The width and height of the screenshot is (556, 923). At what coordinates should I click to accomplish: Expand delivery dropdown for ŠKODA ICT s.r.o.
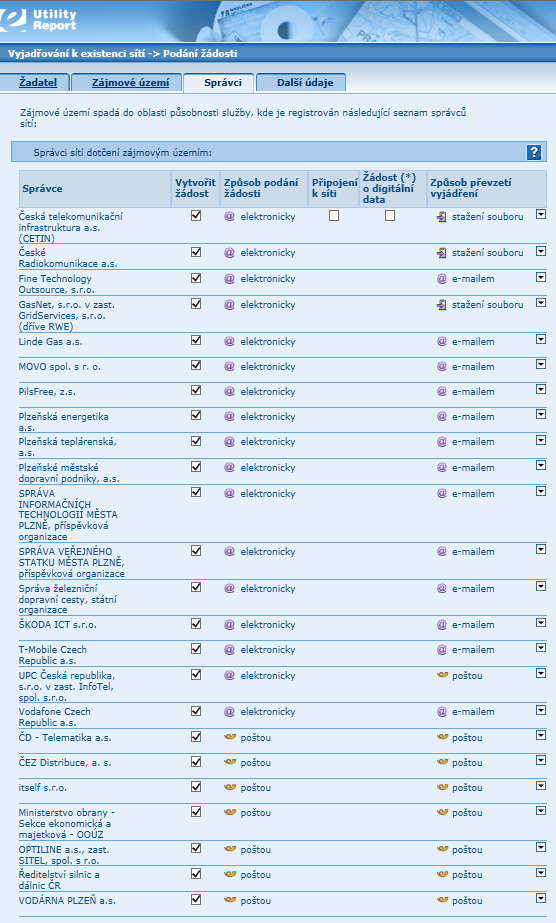541,623
